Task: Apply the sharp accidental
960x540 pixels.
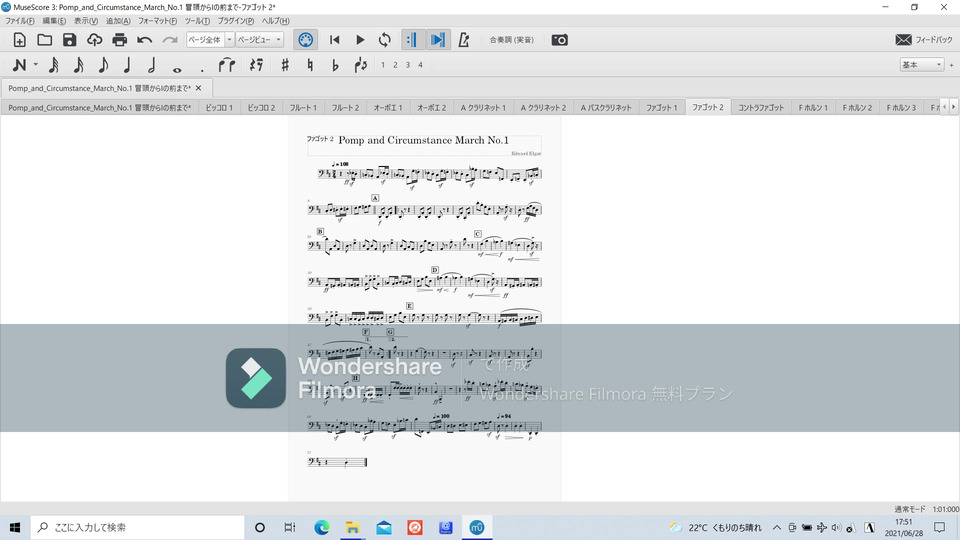Action: pyautogui.click(x=285, y=65)
